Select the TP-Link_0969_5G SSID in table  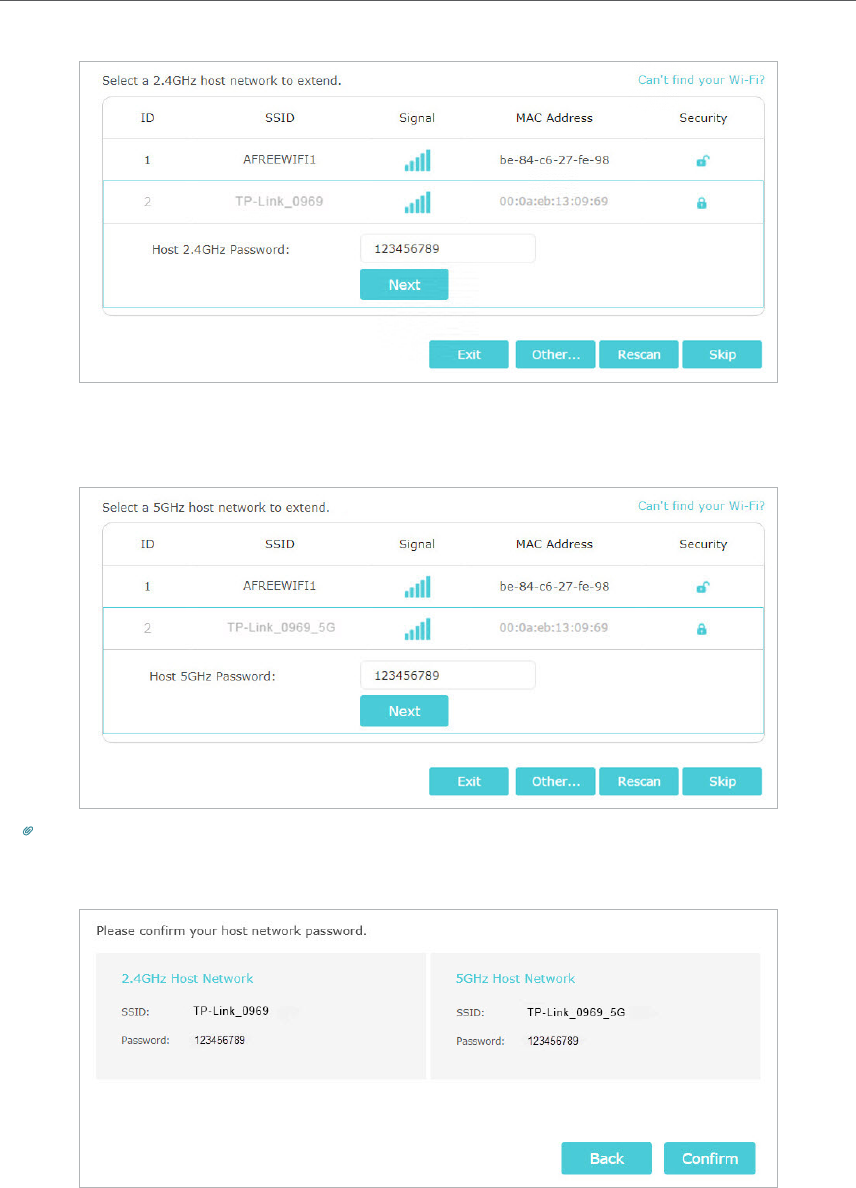click(x=281, y=627)
